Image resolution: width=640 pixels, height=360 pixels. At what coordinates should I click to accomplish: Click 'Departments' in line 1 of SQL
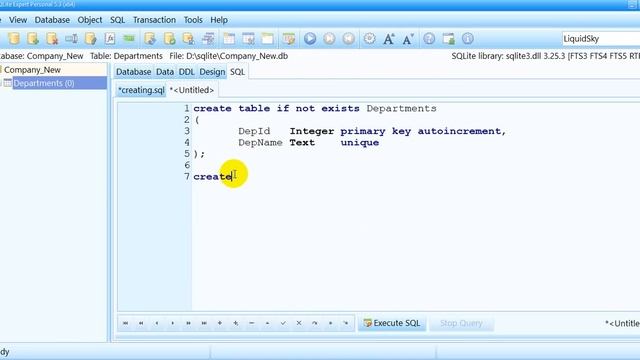coord(401,109)
